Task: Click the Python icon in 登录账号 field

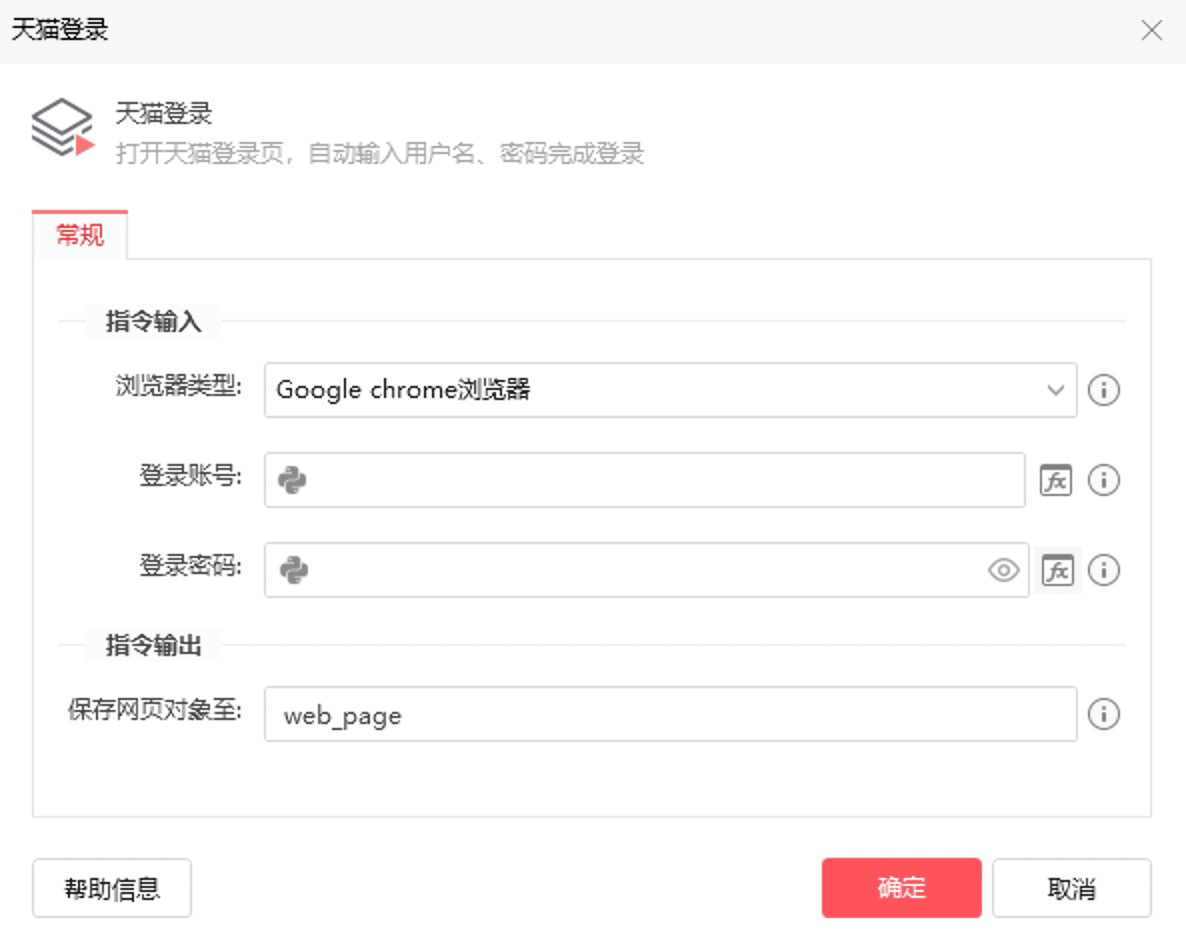Action: tap(292, 480)
